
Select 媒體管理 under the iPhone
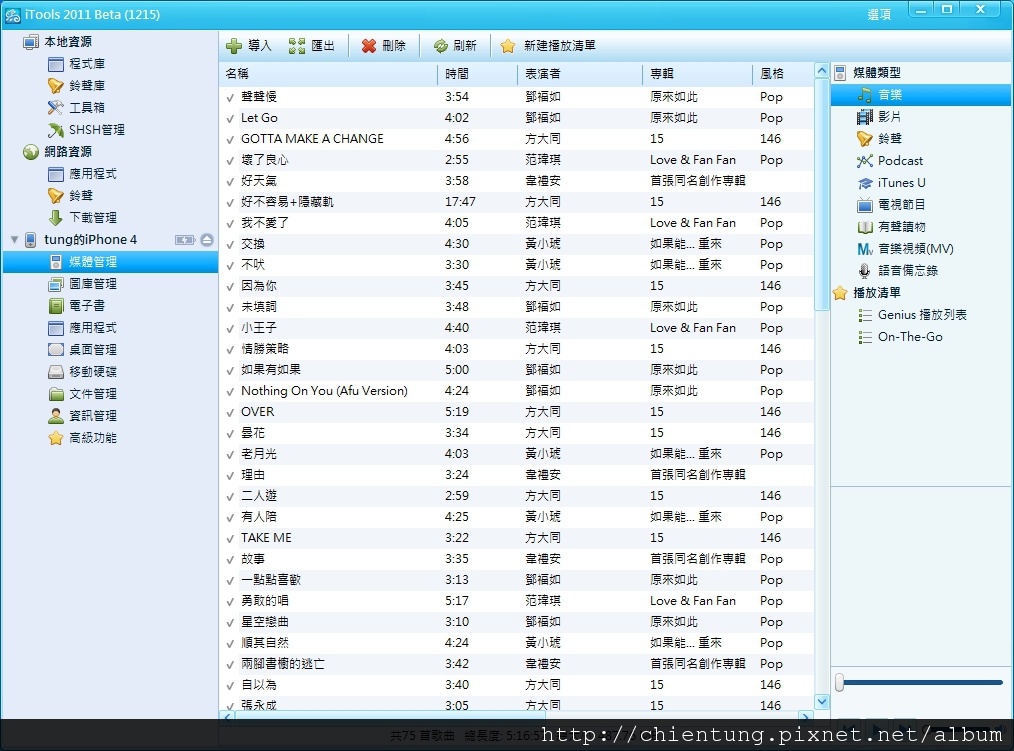(110, 261)
